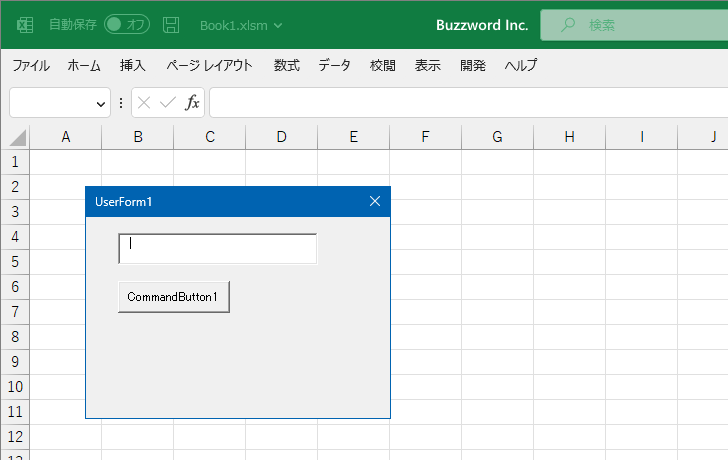Image resolution: width=728 pixels, height=460 pixels.
Task: Toggle the AutoSave switch
Action: point(127,25)
